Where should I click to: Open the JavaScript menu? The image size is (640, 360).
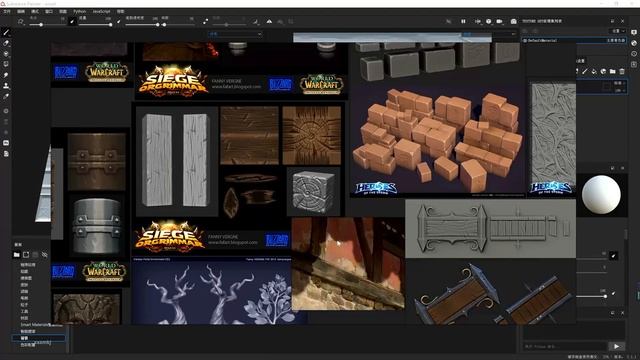101,11
